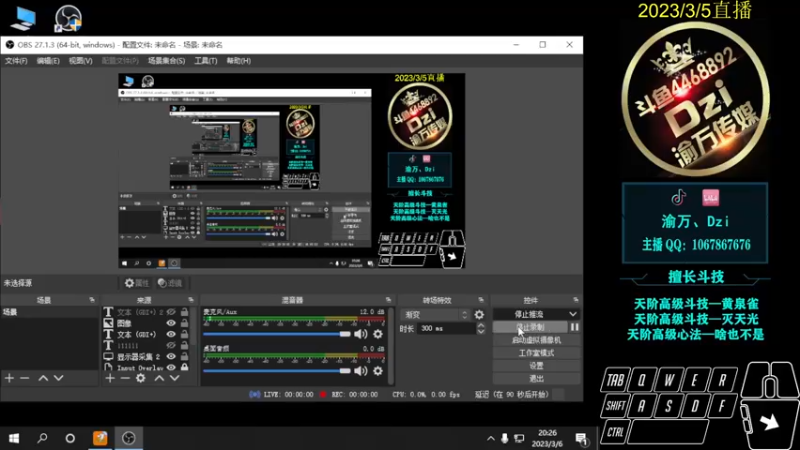Open the 帮助(H) menu
The height and width of the screenshot is (450, 800).
tap(238, 61)
